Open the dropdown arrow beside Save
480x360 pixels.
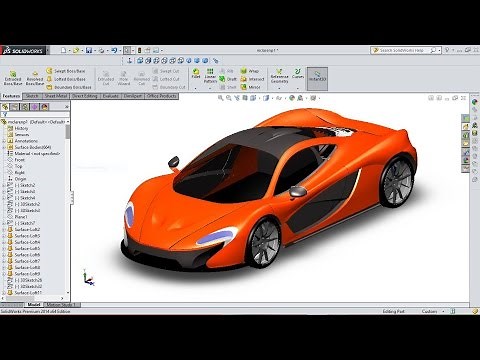[95, 51]
